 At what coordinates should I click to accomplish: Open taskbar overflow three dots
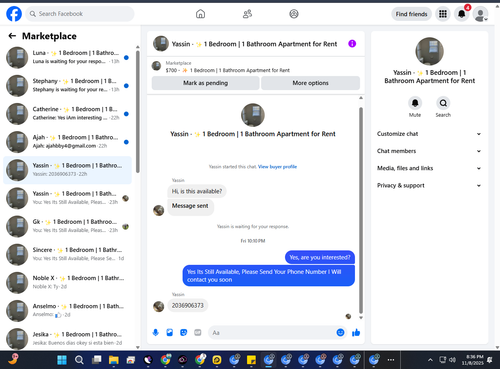click(x=391, y=360)
